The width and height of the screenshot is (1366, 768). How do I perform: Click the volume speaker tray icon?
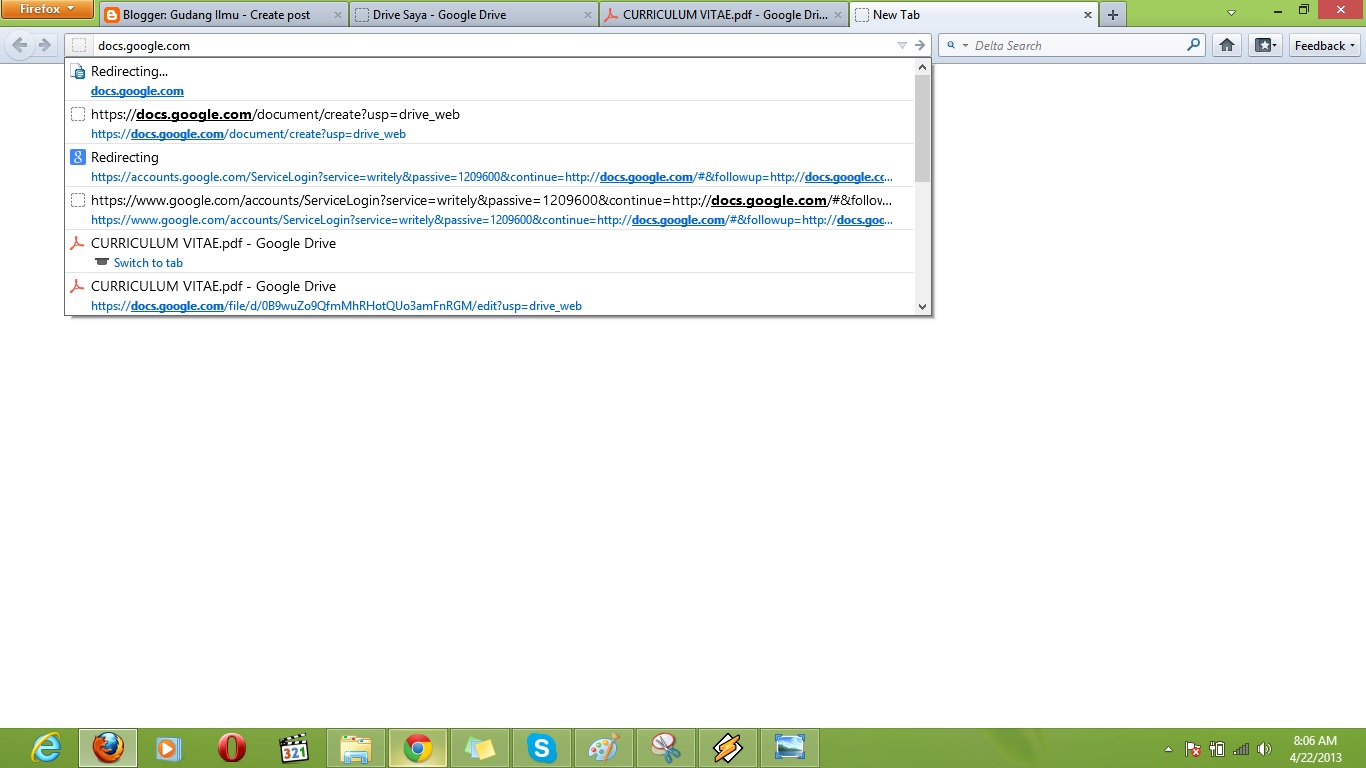(x=1264, y=749)
